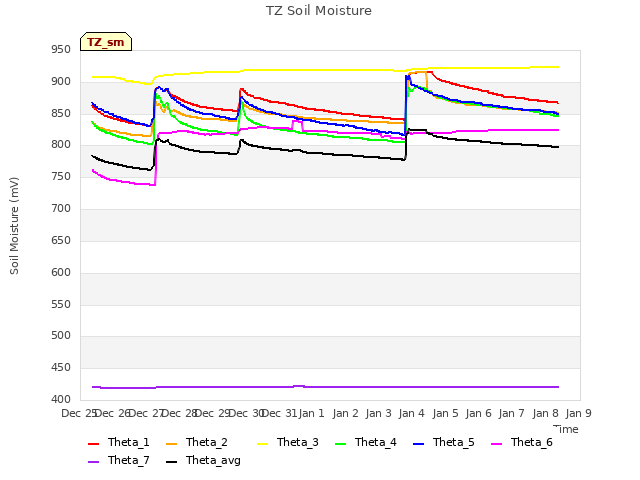Screen dimensions: 640x480
Task: Click the 850 y-axis tick label
Action: [x=61, y=113]
